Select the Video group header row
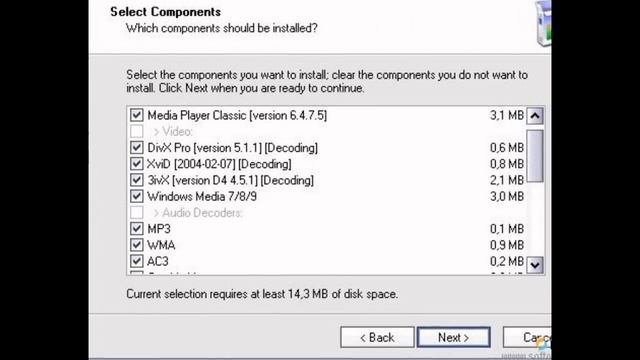Viewport: 640px width, 360px height. pyautogui.click(x=327, y=131)
